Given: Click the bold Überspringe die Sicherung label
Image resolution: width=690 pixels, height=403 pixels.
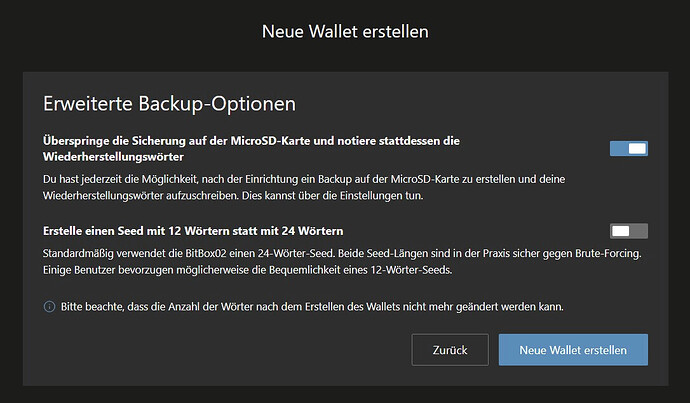Looking at the screenshot, I should pyautogui.click(x=251, y=149).
